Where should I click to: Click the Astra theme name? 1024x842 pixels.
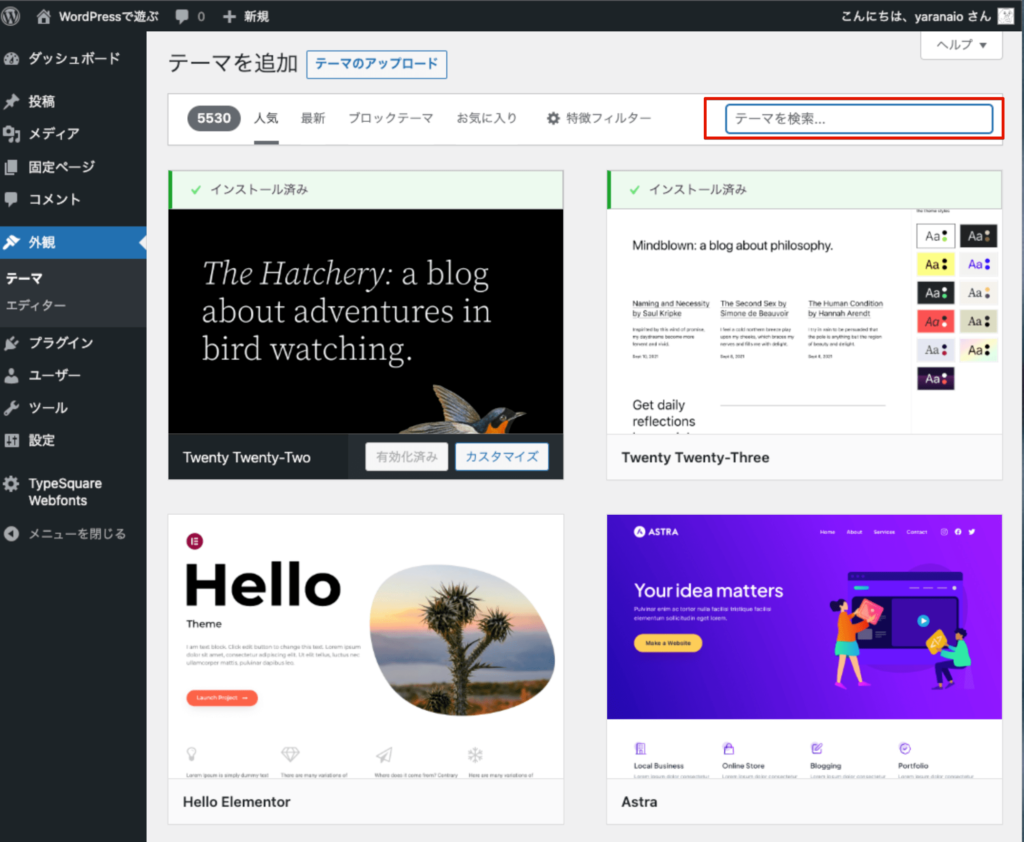(639, 802)
